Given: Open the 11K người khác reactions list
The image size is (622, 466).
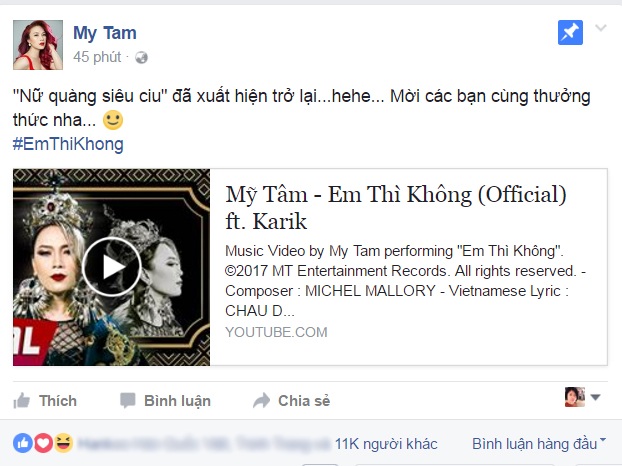Looking at the screenshot, I should pyautogui.click(x=386, y=444).
